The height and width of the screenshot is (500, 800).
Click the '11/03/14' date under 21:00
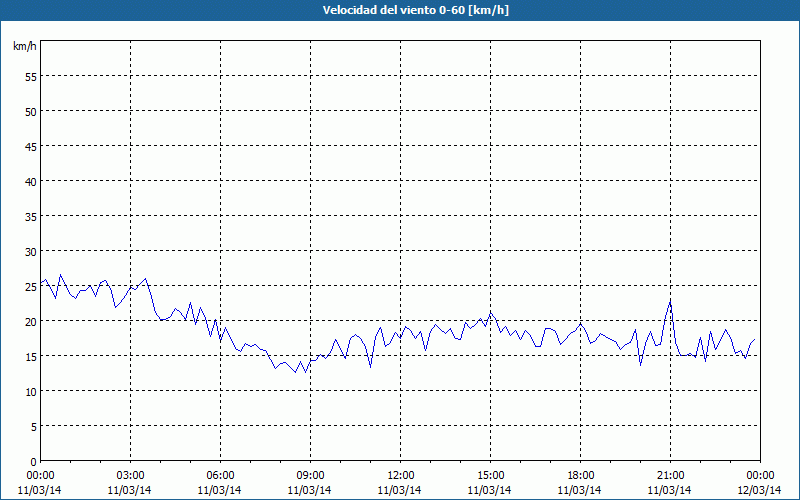pyautogui.click(x=669, y=490)
